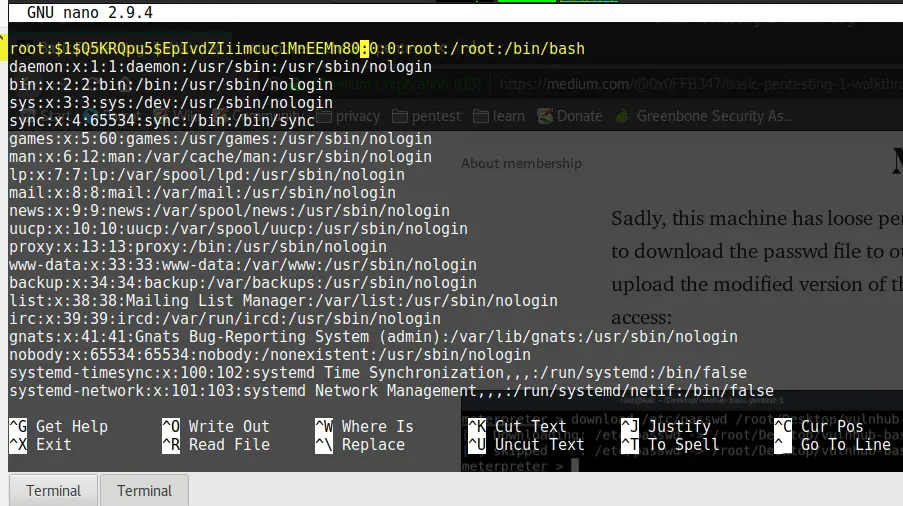Screen dimensions: 903x506
Task: Open the pentest bookmark folder in the browser
Action: (426, 116)
